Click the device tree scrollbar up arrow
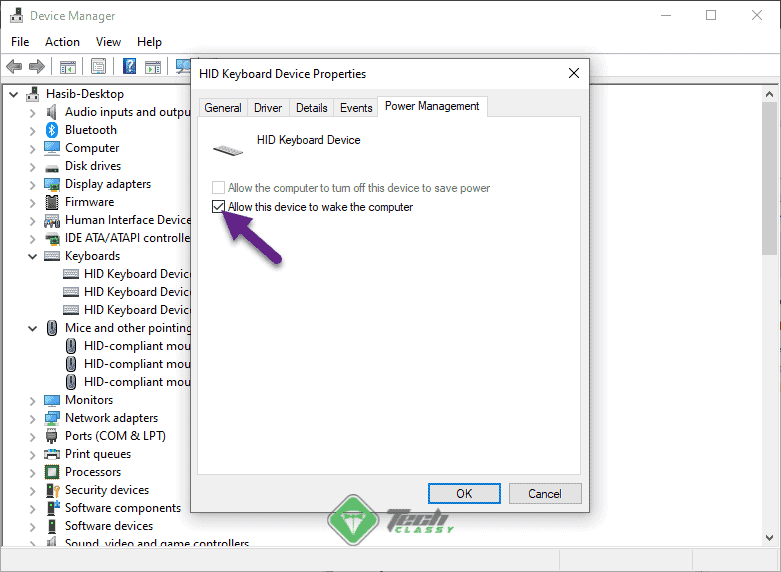 coord(769,94)
